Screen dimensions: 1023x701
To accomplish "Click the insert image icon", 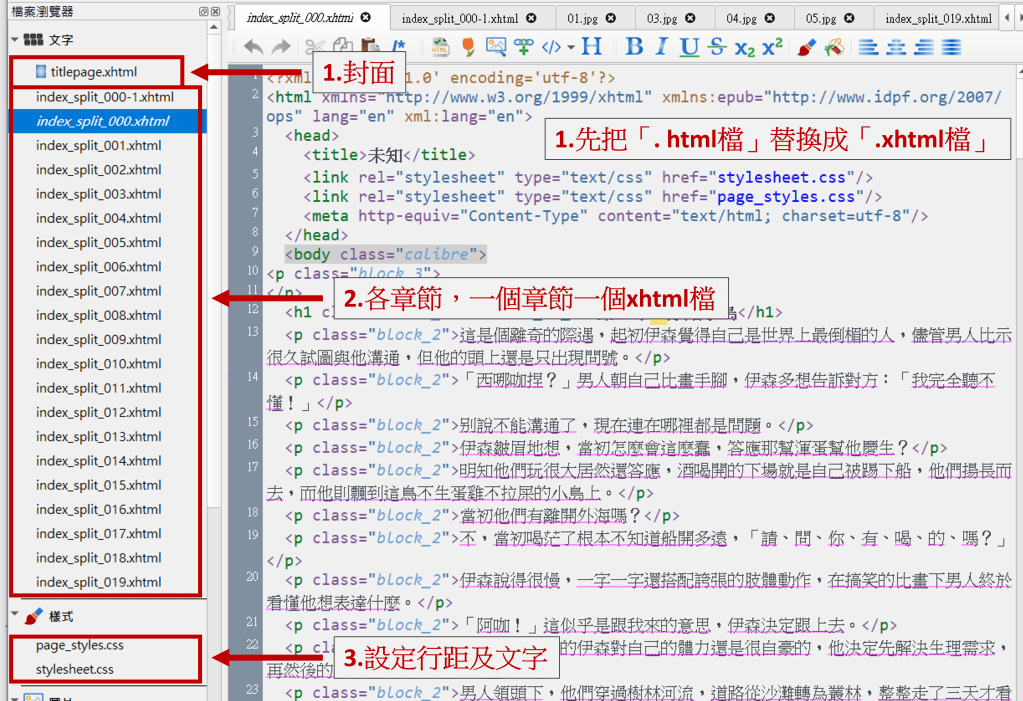I will tap(496, 47).
